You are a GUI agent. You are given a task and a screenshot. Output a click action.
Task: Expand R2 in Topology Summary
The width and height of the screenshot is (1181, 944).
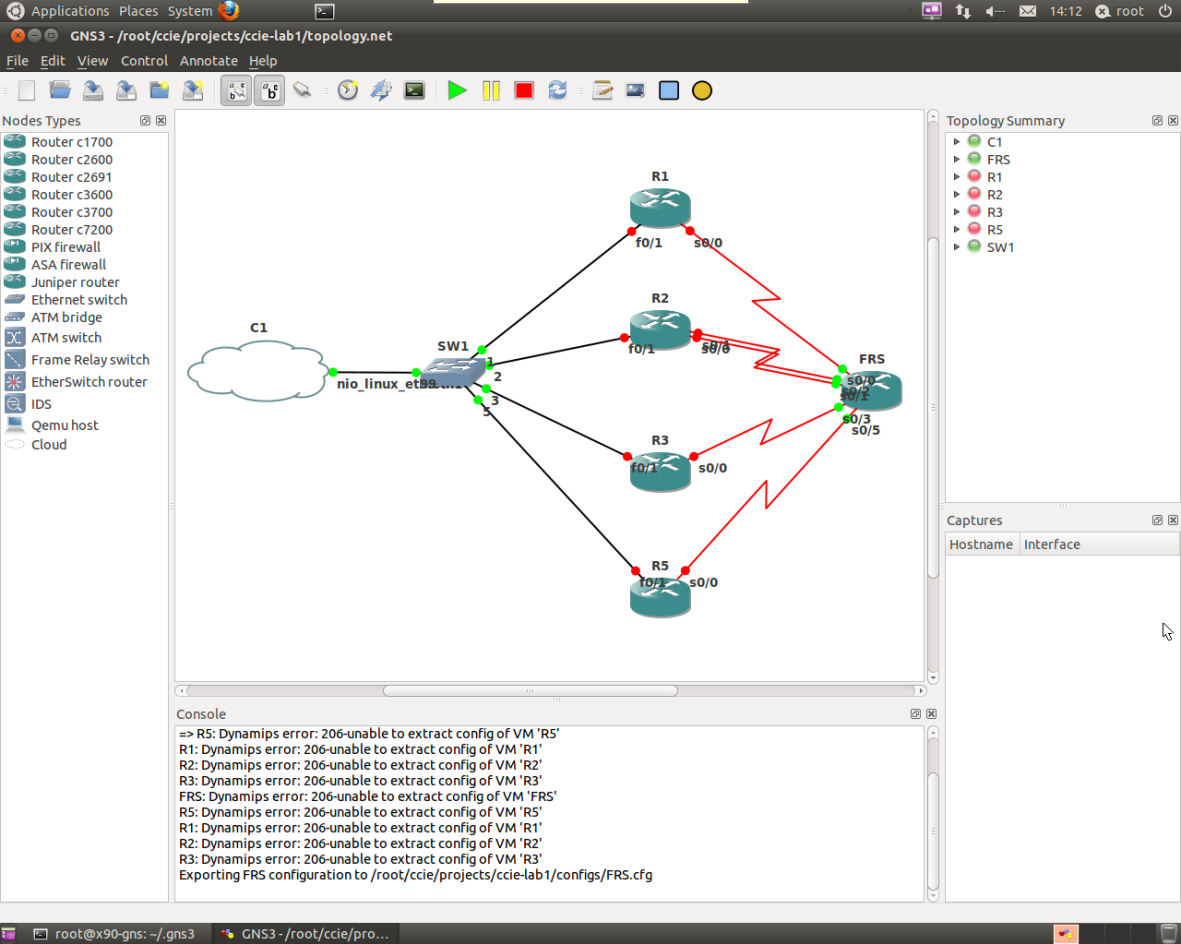[x=957, y=194]
